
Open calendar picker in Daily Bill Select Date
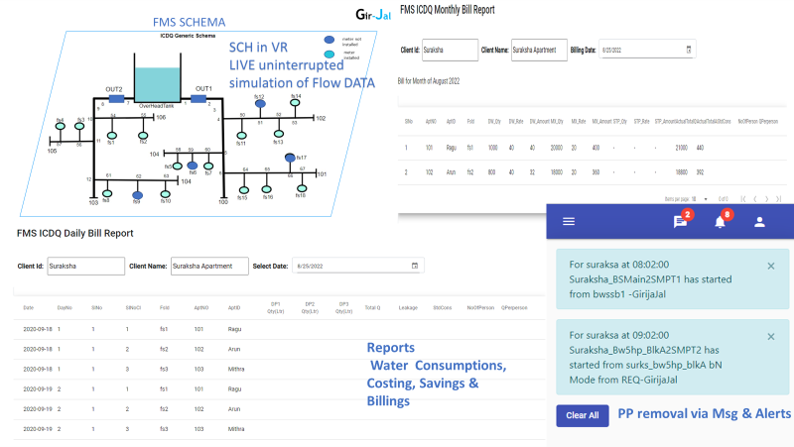[x=415, y=266]
